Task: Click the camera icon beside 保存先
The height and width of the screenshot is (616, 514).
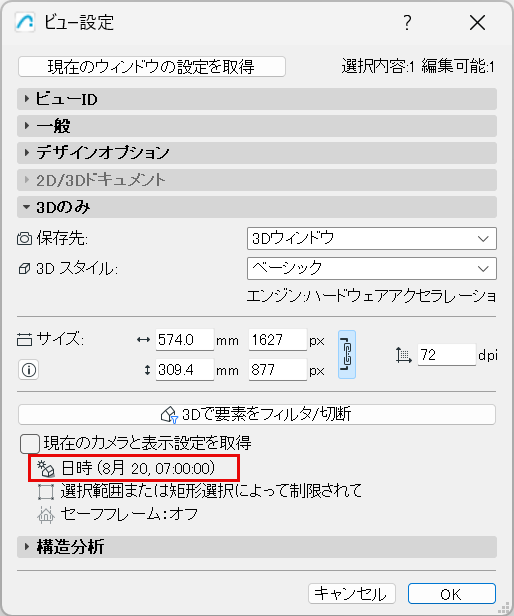Action: pyautogui.click(x=24, y=238)
